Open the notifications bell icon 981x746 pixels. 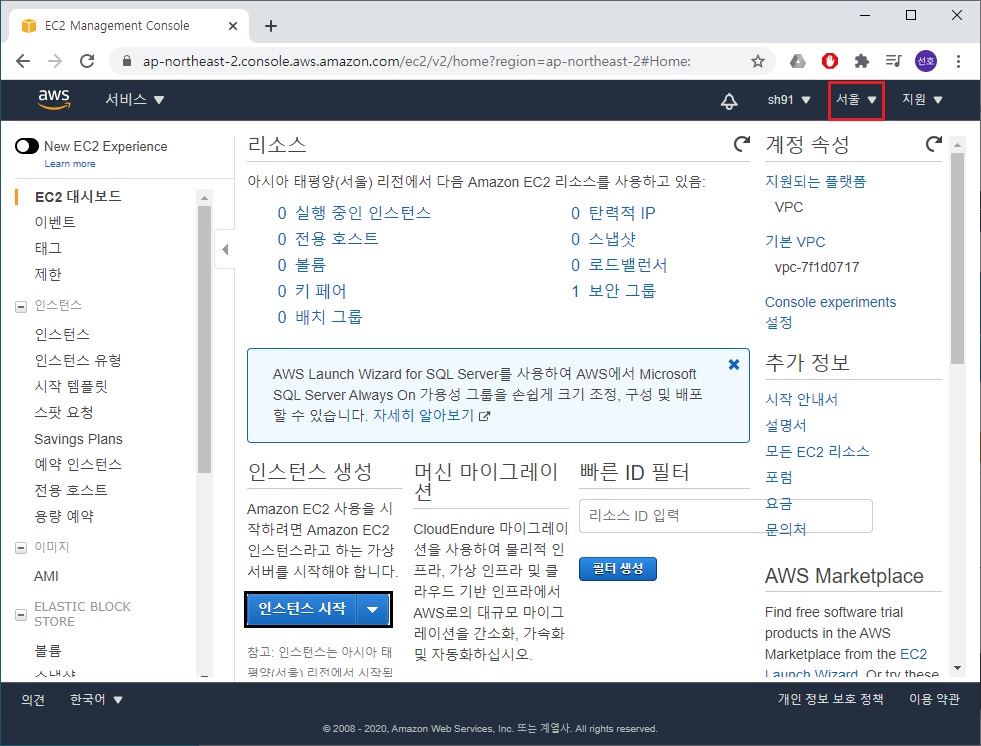[729, 100]
